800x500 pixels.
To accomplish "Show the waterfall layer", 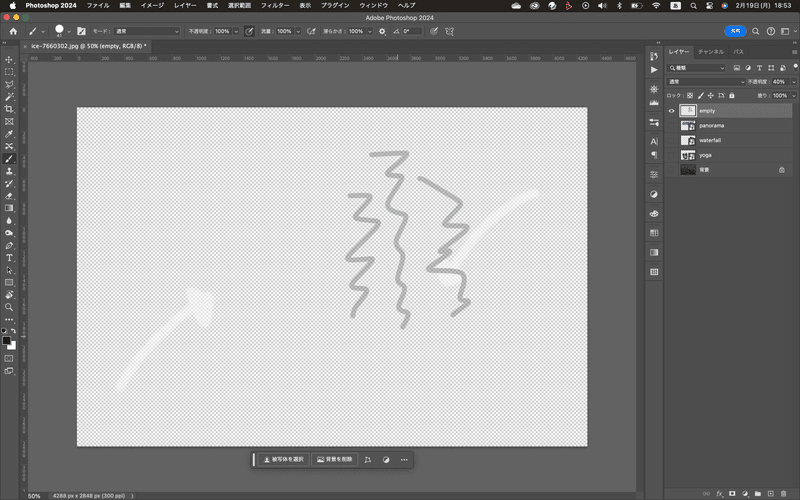I will pos(671,140).
